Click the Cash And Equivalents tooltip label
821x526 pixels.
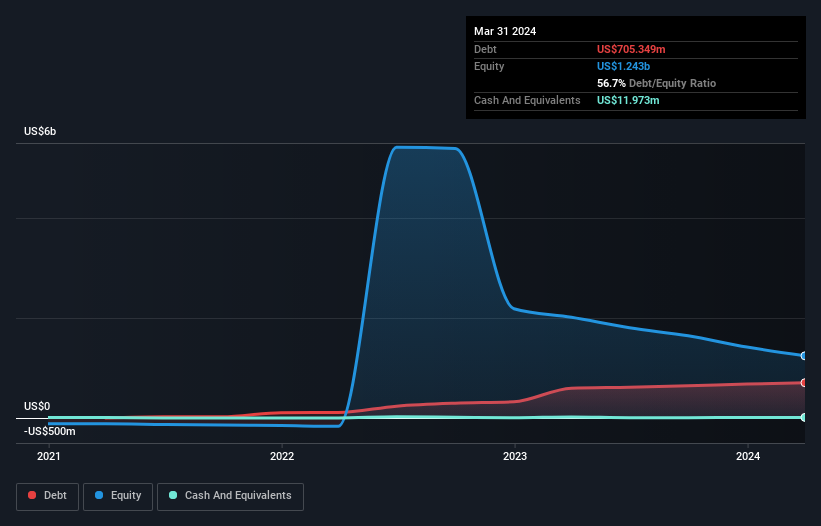(527, 100)
